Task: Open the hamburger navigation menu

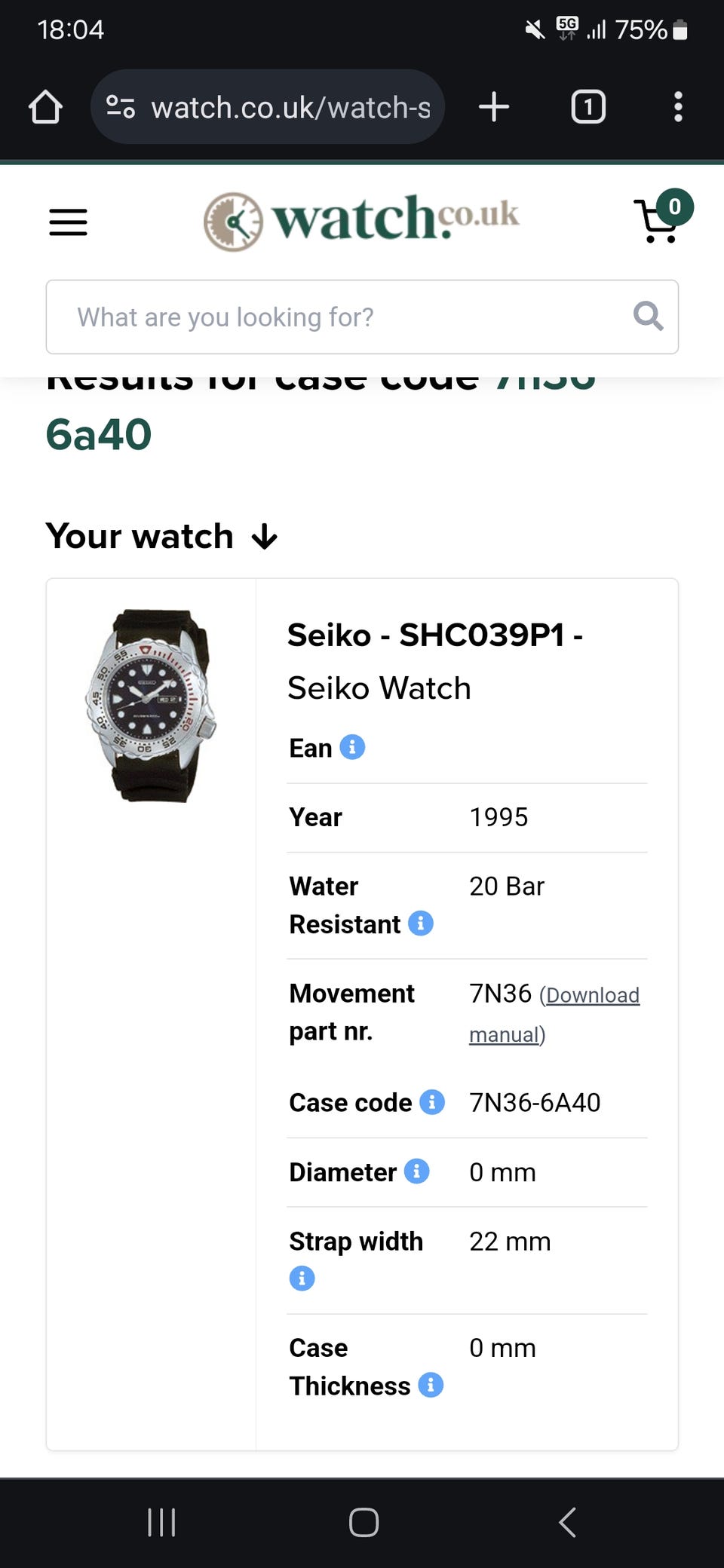Action: coord(68,222)
